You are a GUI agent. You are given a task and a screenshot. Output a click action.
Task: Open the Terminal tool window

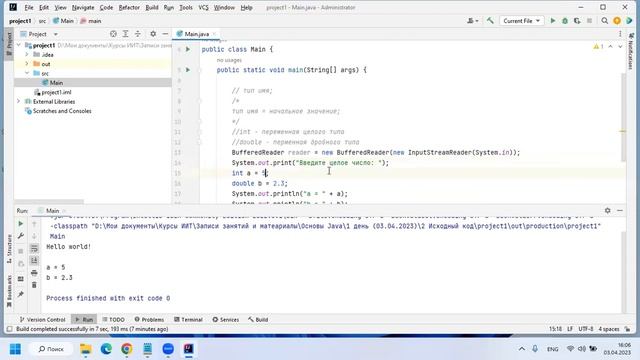click(188, 319)
